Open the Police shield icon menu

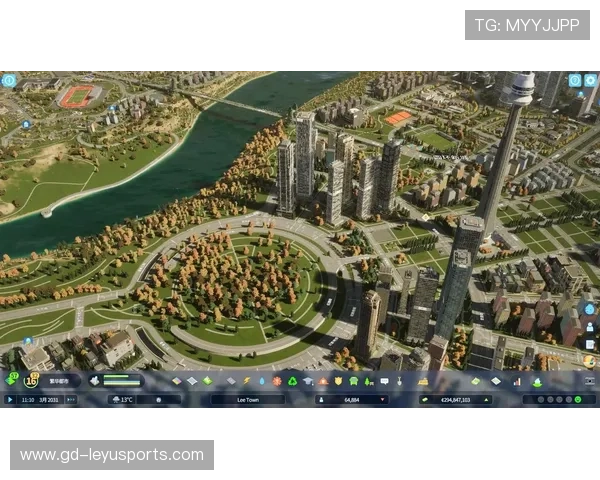(x=338, y=381)
